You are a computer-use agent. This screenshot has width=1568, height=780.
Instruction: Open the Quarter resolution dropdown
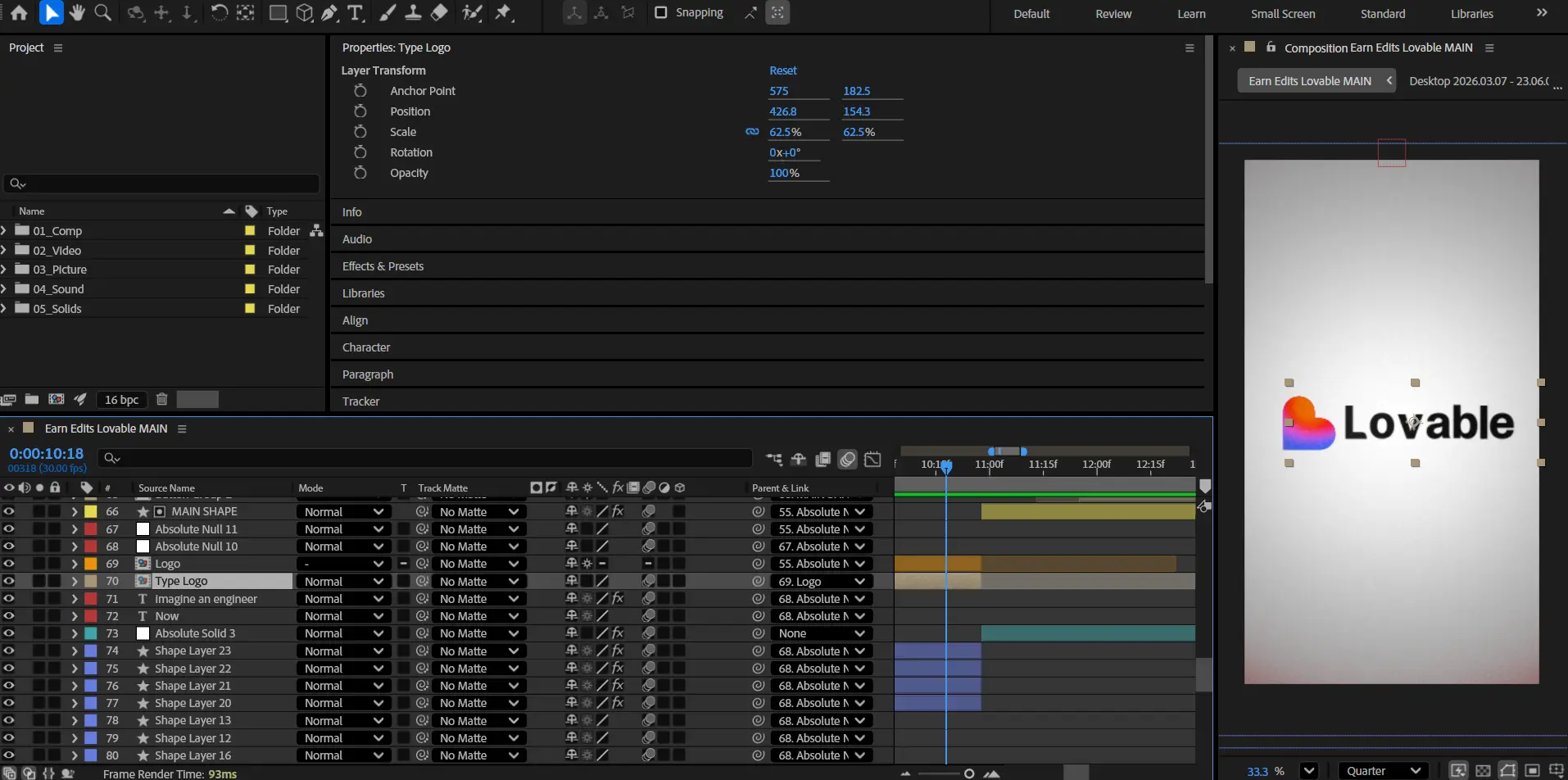(x=1383, y=770)
